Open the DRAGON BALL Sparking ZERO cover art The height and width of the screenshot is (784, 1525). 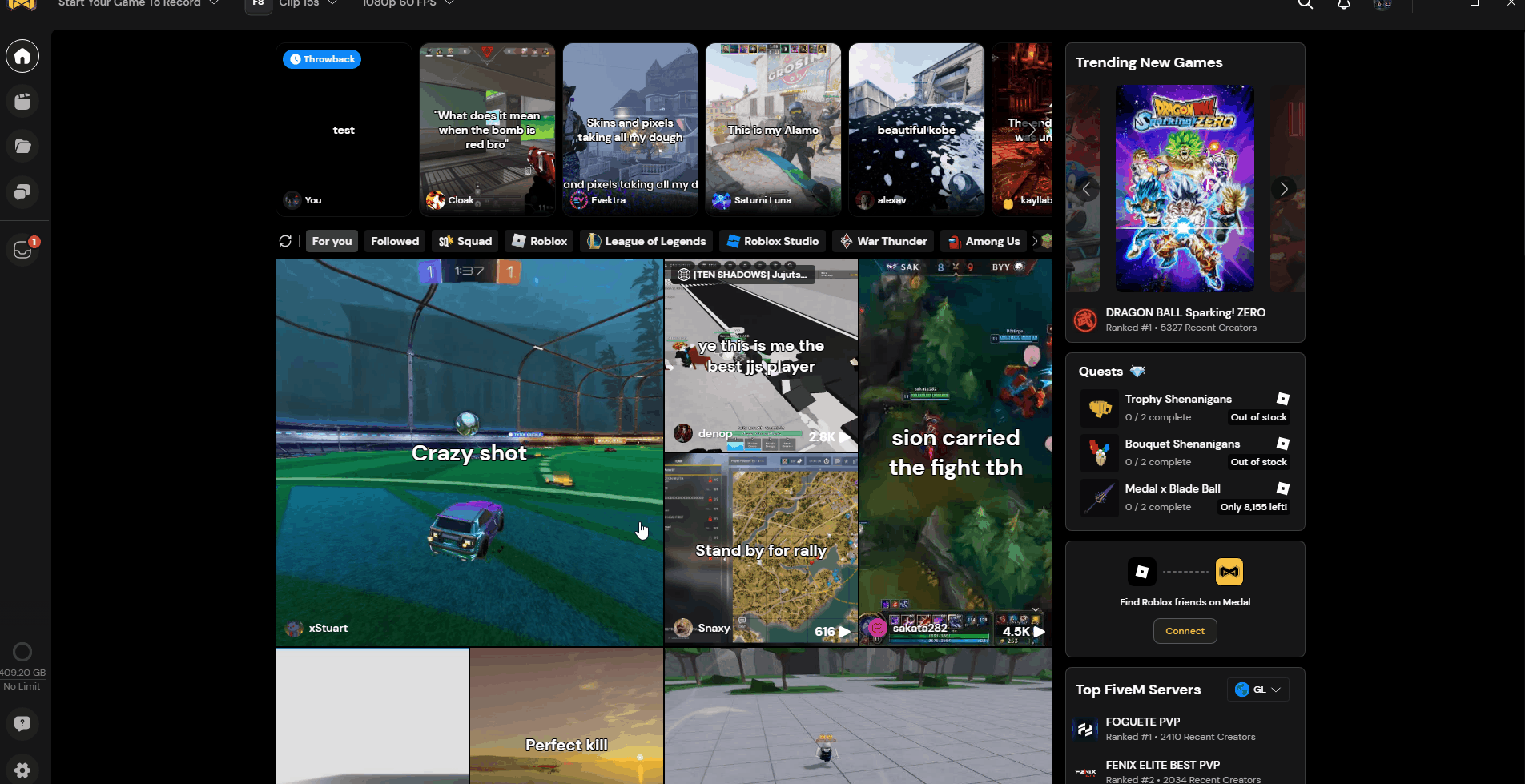[x=1185, y=189]
